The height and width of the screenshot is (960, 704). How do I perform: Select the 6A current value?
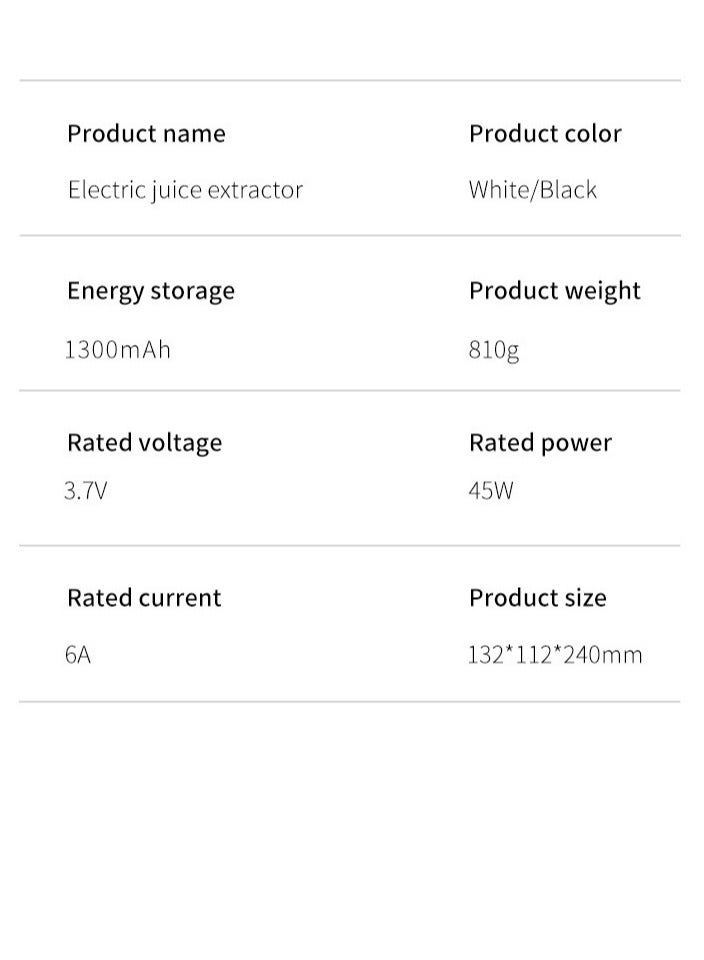pyautogui.click(x=78, y=654)
